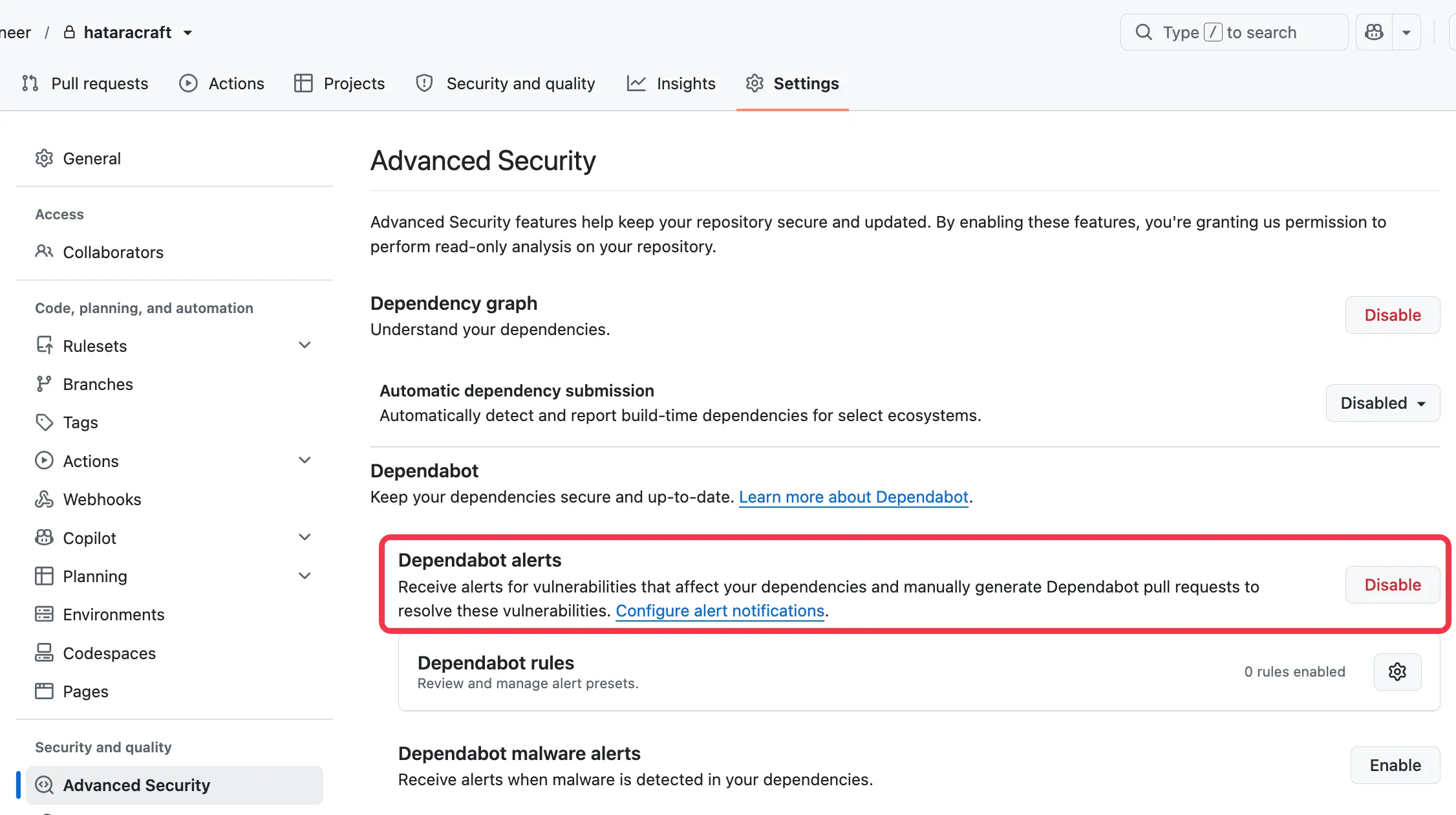Disable the Dependency graph
The height and width of the screenshot is (815, 1456).
pyautogui.click(x=1393, y=315)
